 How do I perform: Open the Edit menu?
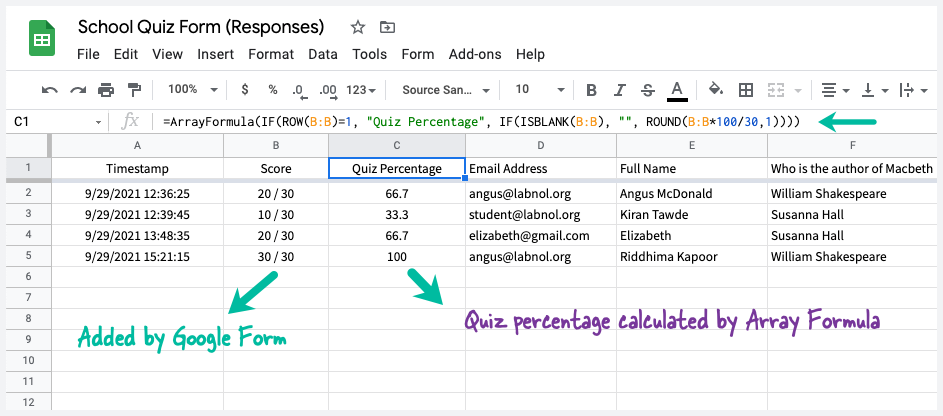[126, 54]
